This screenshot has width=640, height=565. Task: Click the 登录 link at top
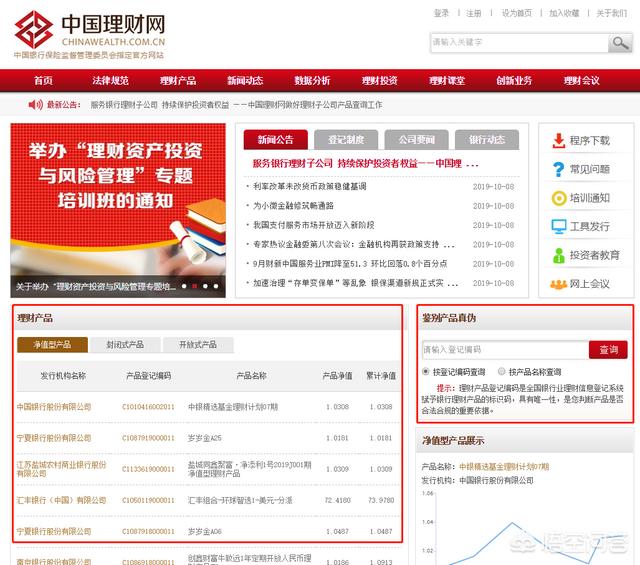pyautogui.click(x=441, y=13)
